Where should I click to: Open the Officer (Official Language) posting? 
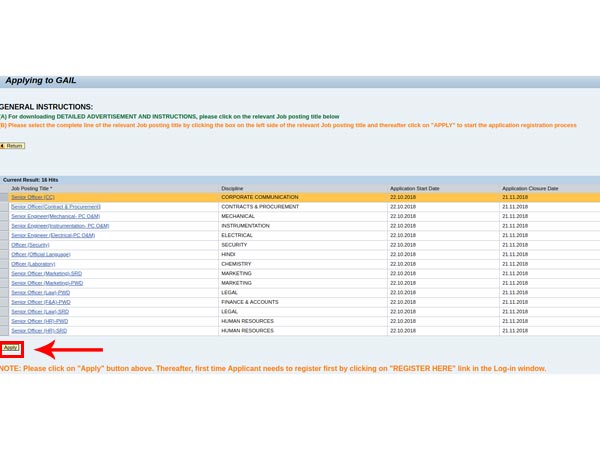[41, 254]
